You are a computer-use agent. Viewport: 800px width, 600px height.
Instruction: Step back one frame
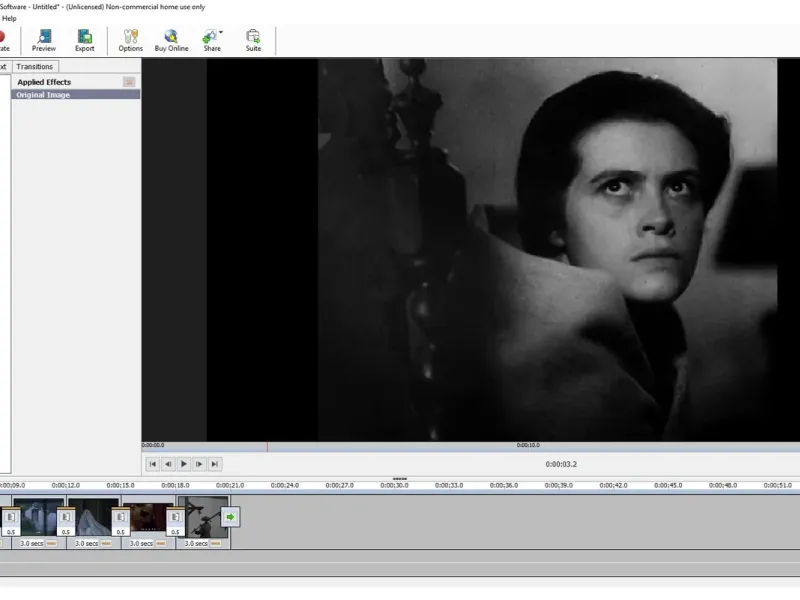point(168,464)
